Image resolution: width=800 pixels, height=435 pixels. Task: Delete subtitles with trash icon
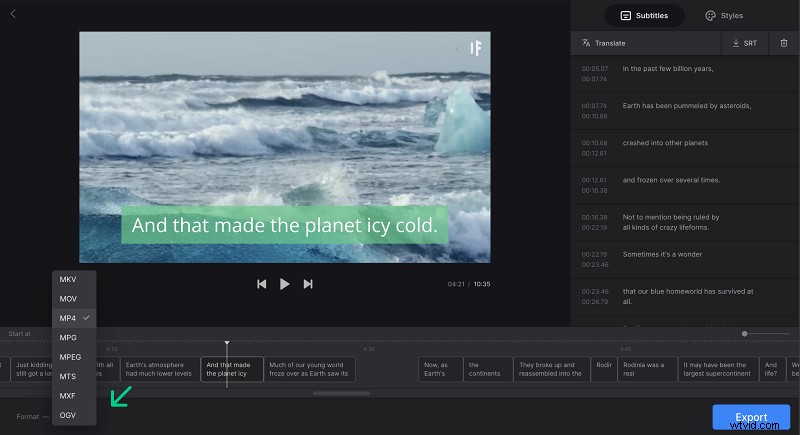784,43
